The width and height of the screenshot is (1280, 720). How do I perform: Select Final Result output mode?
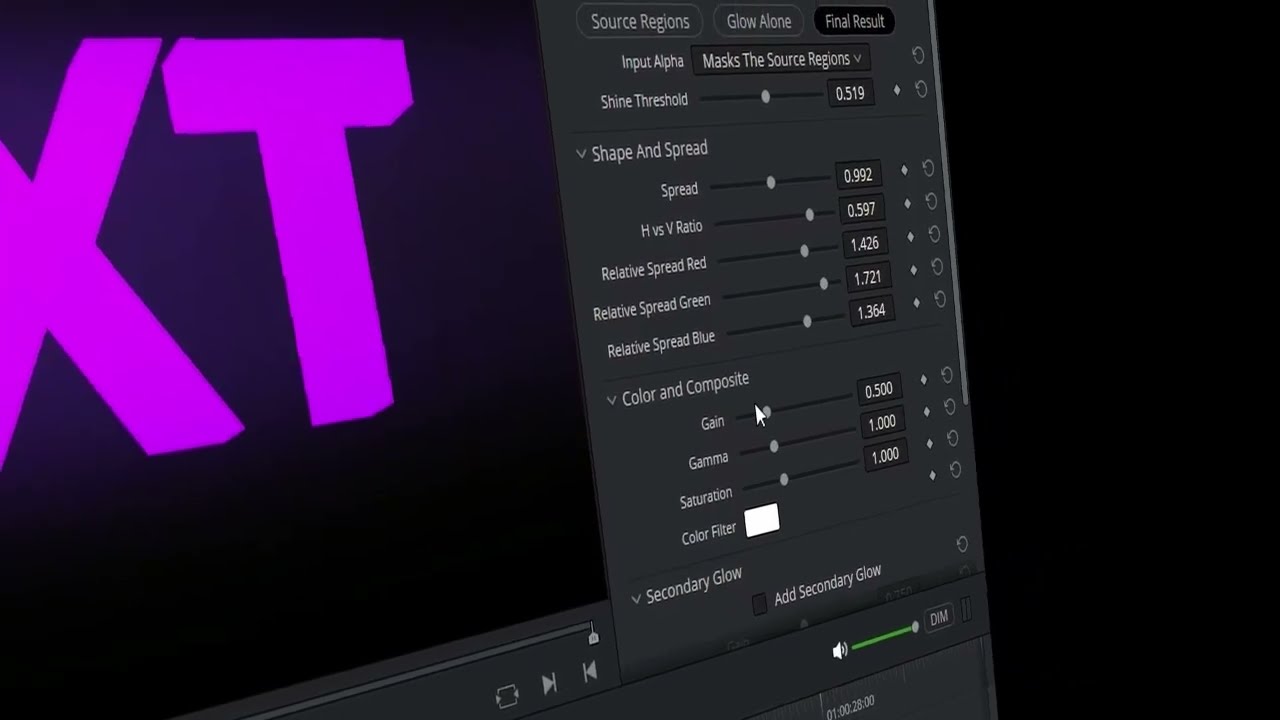tap(855, 21)
